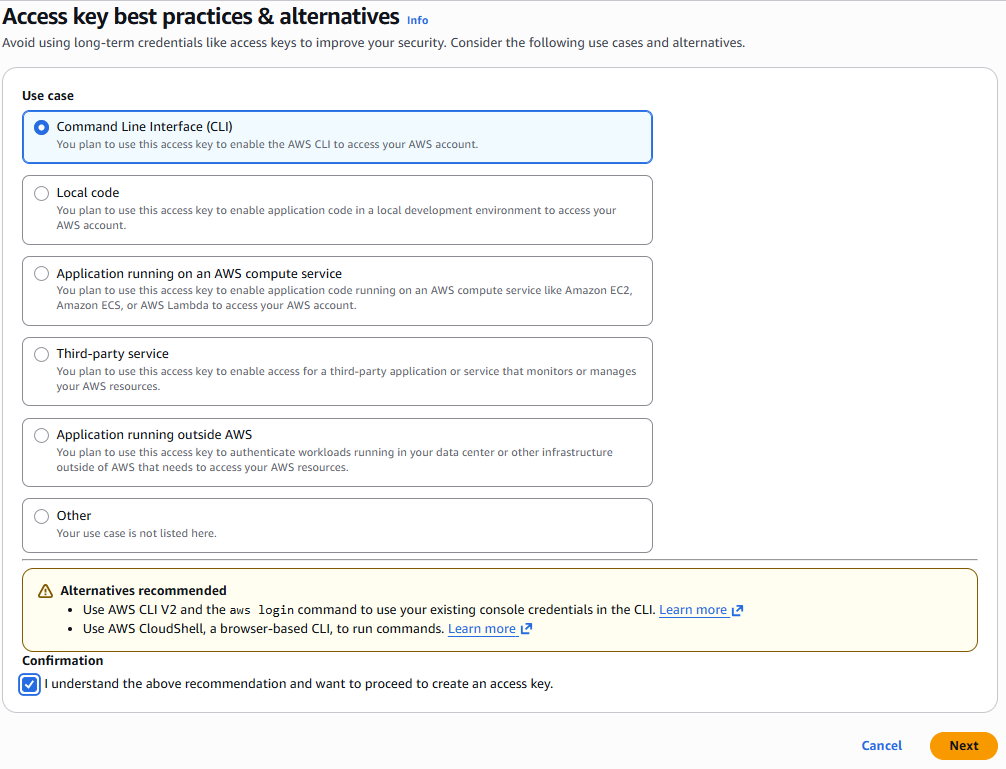The height and width of the screenshot is (769, 1006).
Task: Uncheck the confirmation checkbox to proceed
Action: pyautogui.click(x=29, y=685)
